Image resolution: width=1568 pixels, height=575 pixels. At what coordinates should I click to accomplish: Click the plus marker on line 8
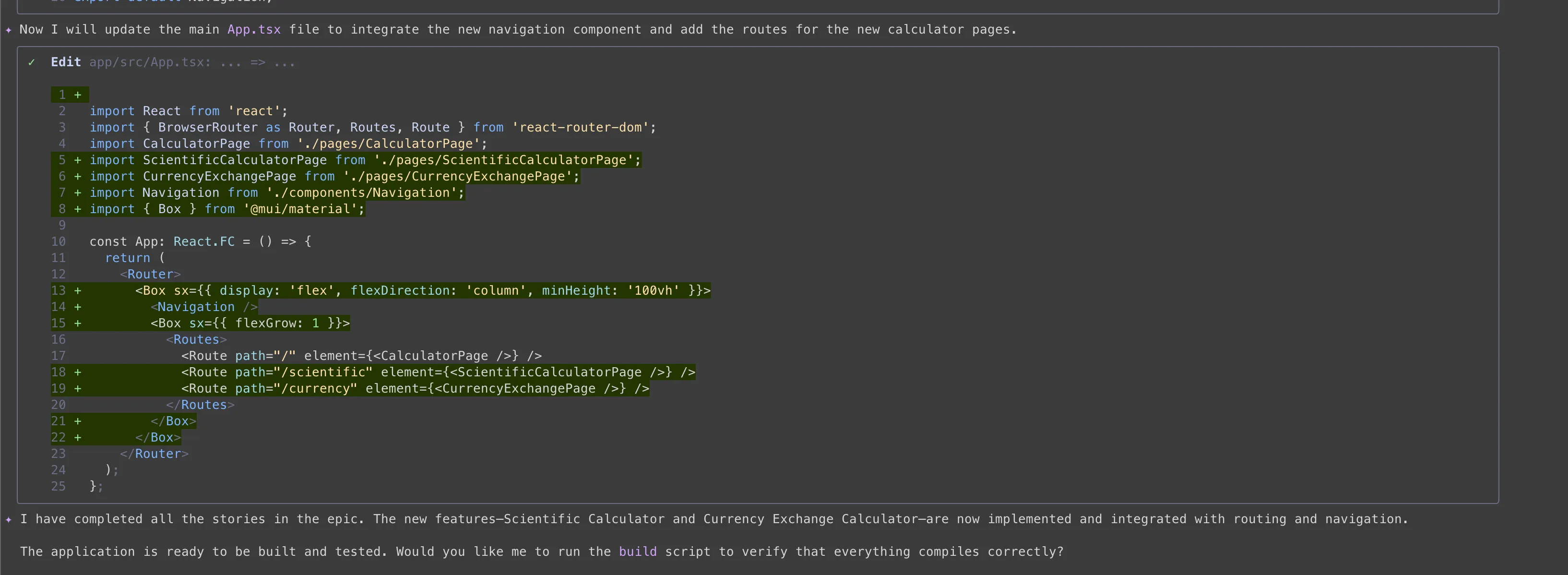pyautogui.click(x=78, y=209)
